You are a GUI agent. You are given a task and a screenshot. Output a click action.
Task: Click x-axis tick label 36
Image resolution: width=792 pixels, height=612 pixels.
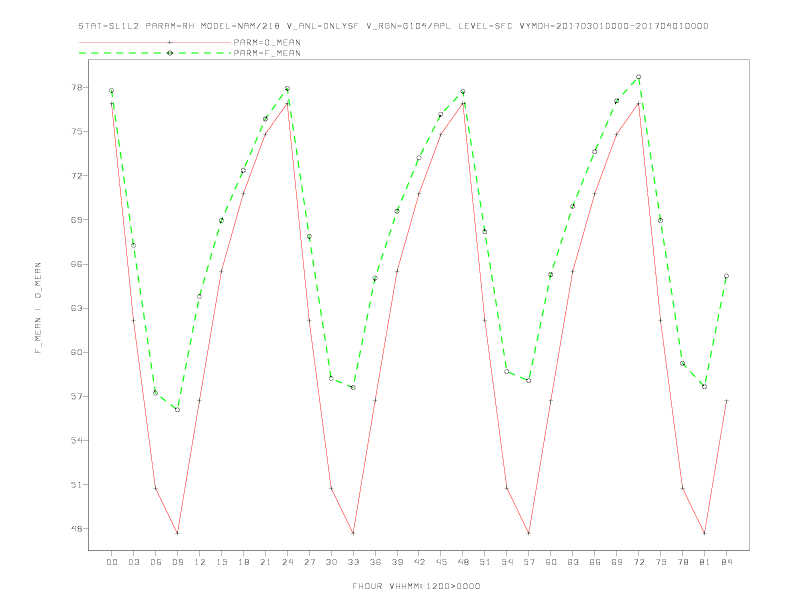(x=375, y=562)
